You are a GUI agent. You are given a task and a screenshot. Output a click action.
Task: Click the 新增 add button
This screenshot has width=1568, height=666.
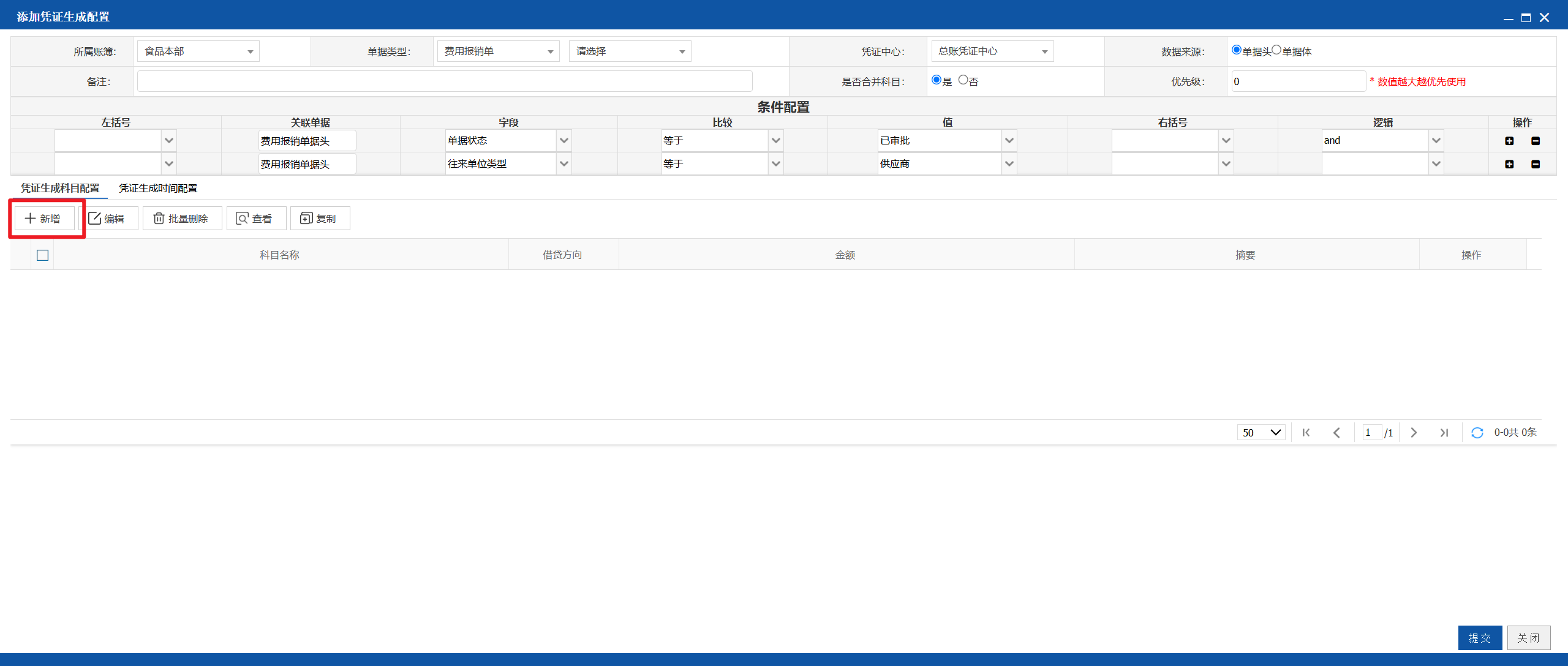(45, 219)
